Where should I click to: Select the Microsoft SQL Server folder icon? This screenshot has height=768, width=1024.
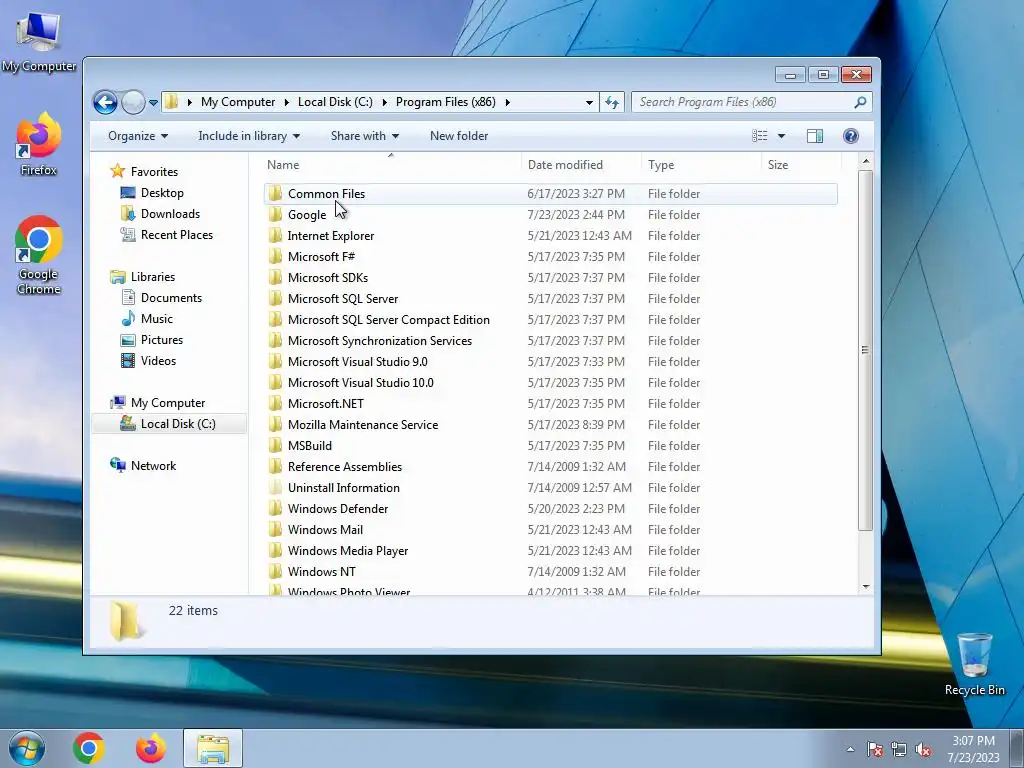click(x=276, y=298)
